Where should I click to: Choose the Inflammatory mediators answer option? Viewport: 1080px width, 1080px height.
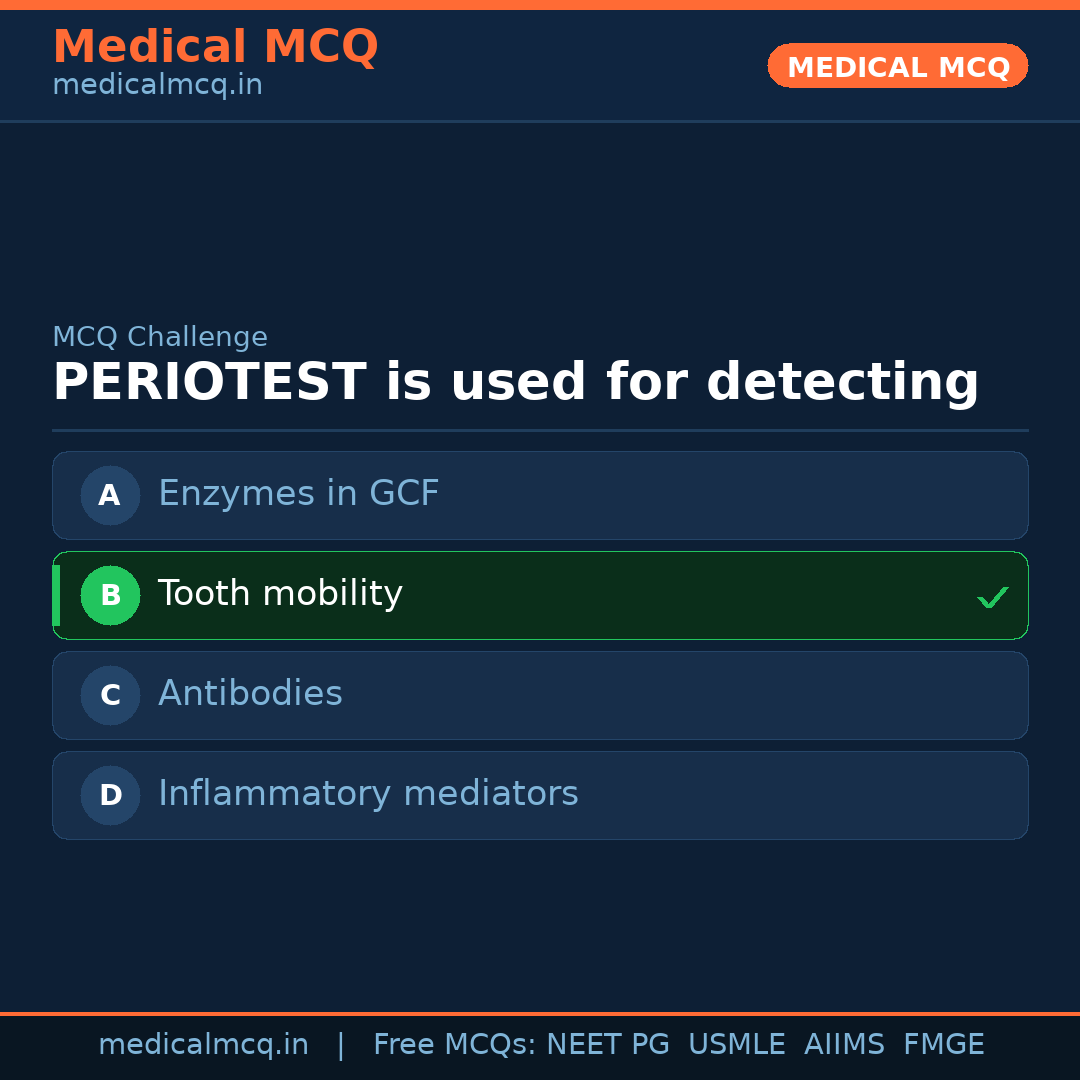(368, 794)
